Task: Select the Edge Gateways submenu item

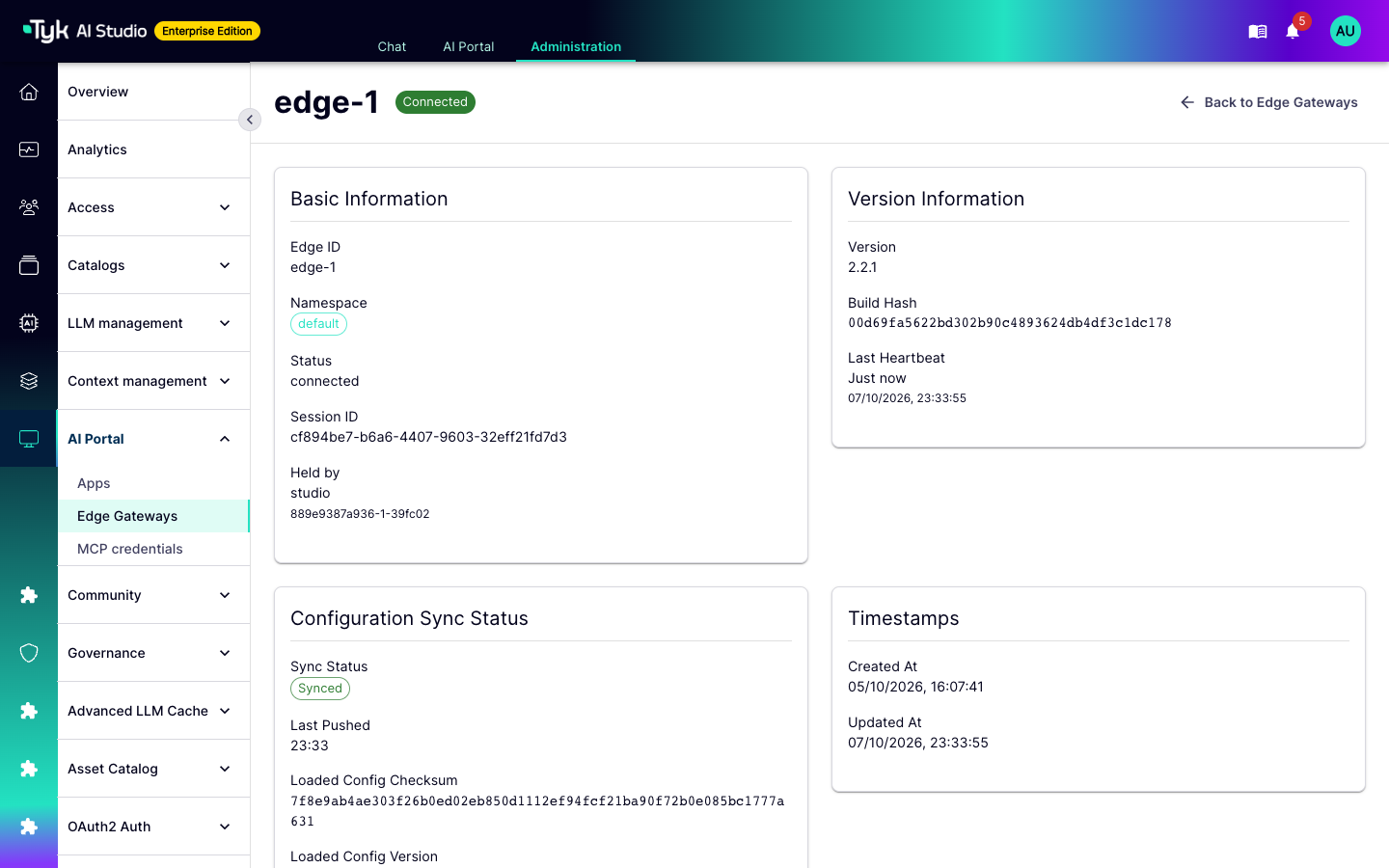Action: click(x=154, y=516)
